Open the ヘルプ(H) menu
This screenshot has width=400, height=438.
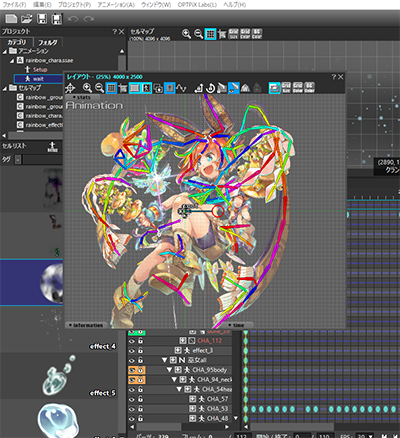(x=235, y=5)
